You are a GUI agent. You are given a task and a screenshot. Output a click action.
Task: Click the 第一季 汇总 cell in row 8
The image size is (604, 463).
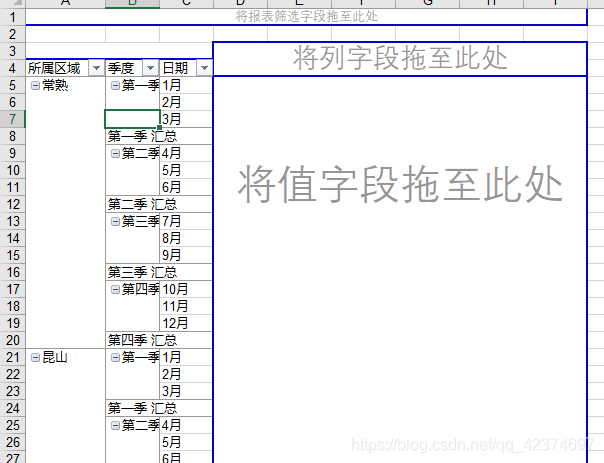pos(159,136)
